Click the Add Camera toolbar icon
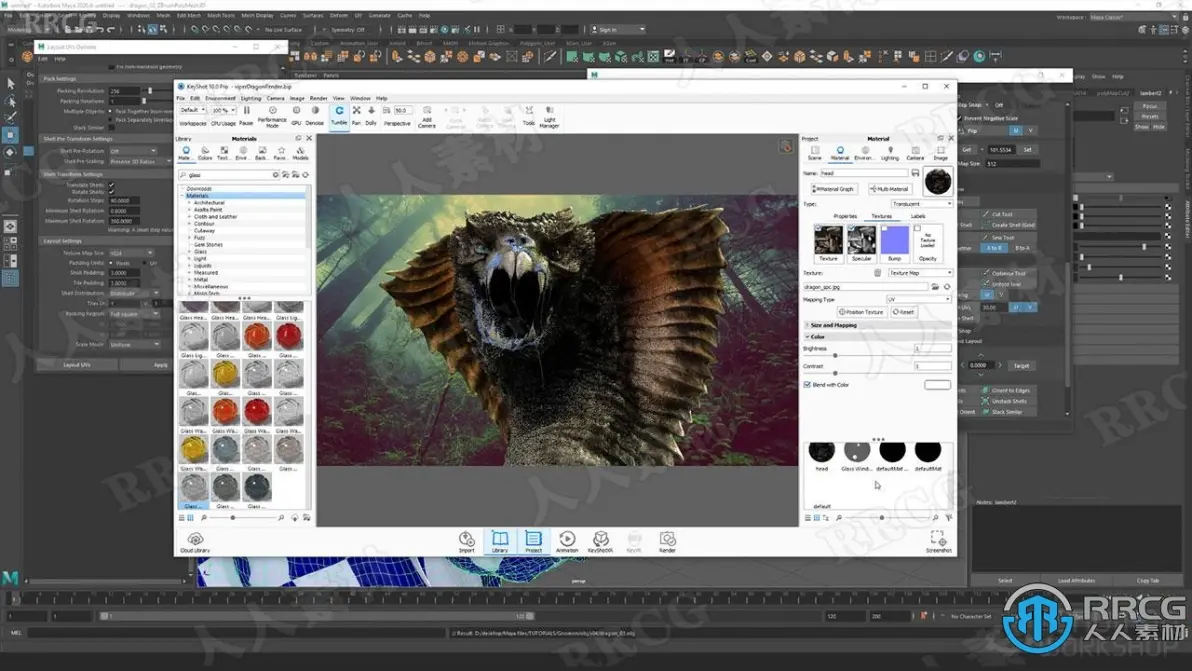 coord(426,116)
